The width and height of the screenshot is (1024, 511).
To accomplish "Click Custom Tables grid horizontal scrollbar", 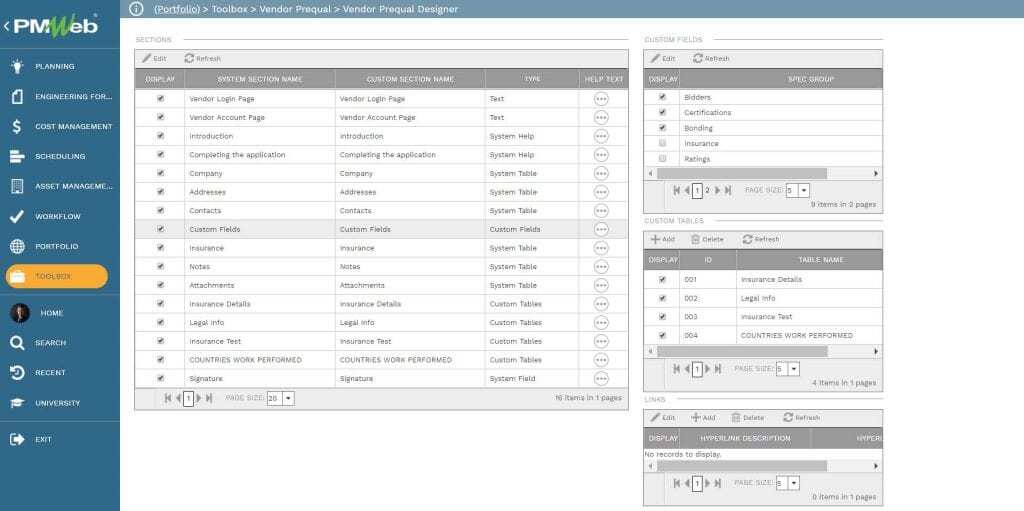I will (x=741, y=352).
